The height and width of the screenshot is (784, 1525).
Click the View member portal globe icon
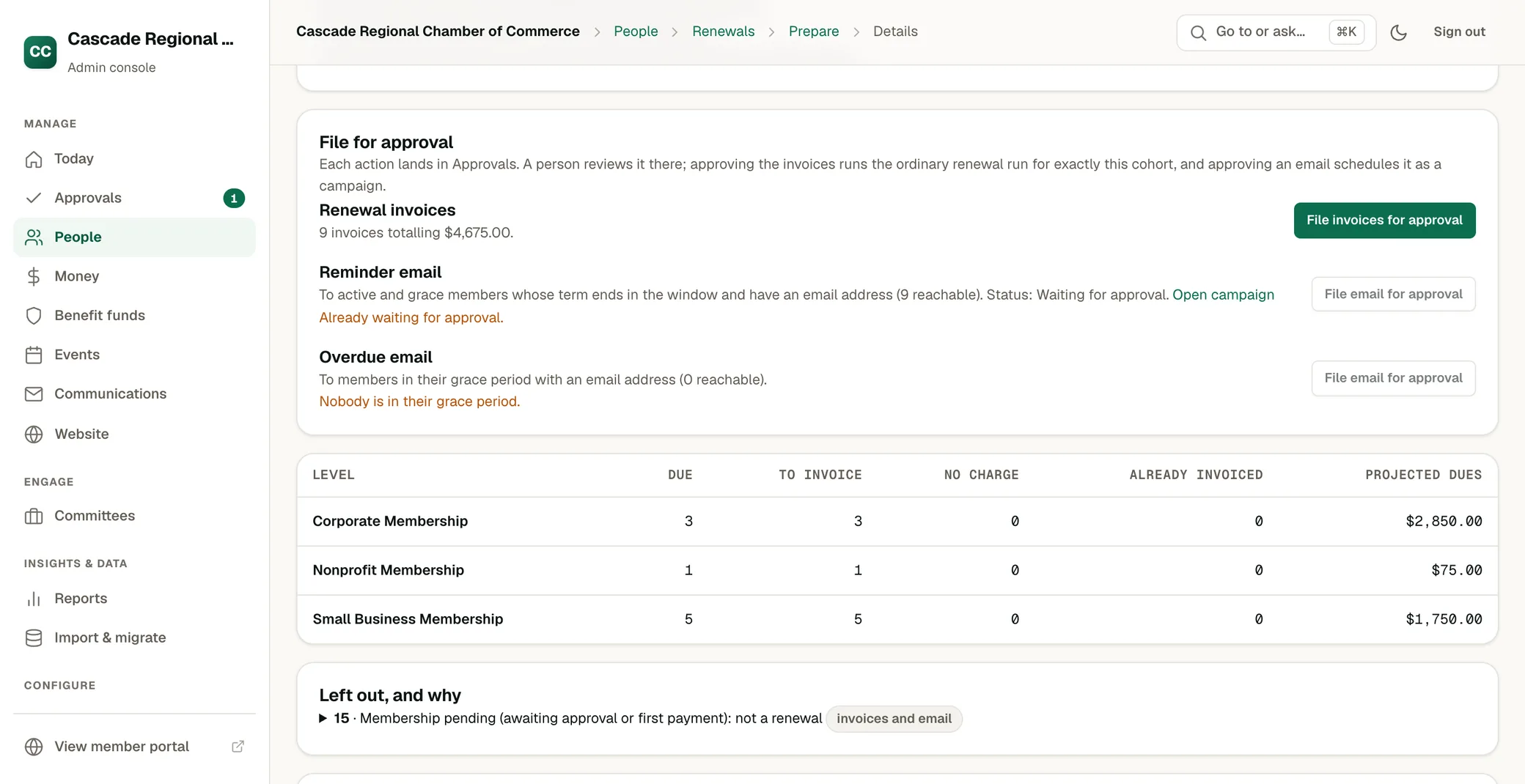[x=34, y=747]
